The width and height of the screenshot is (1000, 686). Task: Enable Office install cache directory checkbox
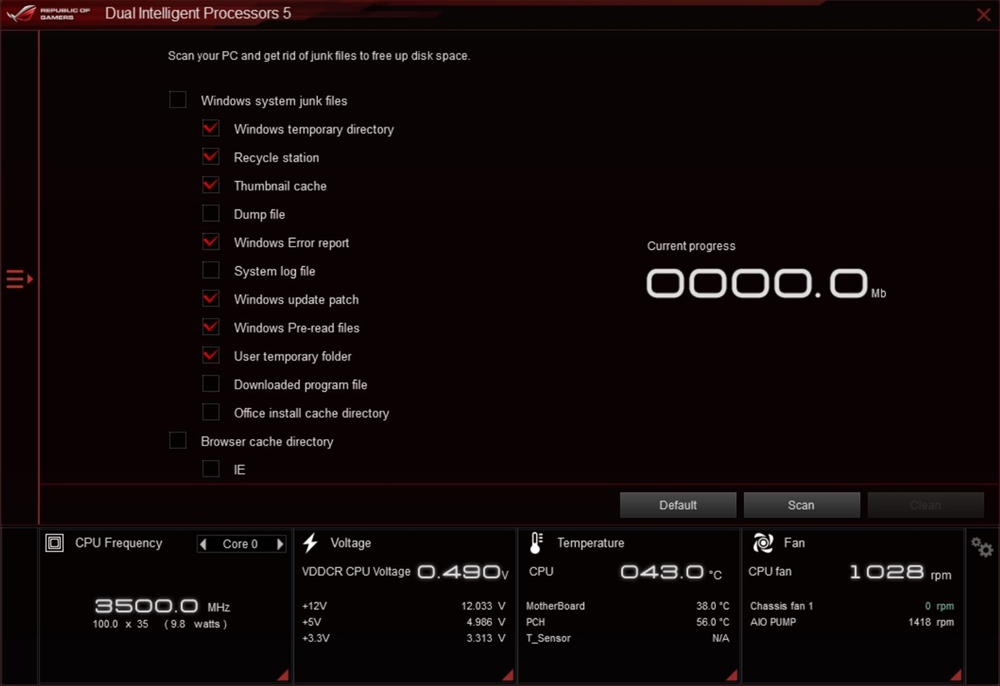[x=211, y=412]
